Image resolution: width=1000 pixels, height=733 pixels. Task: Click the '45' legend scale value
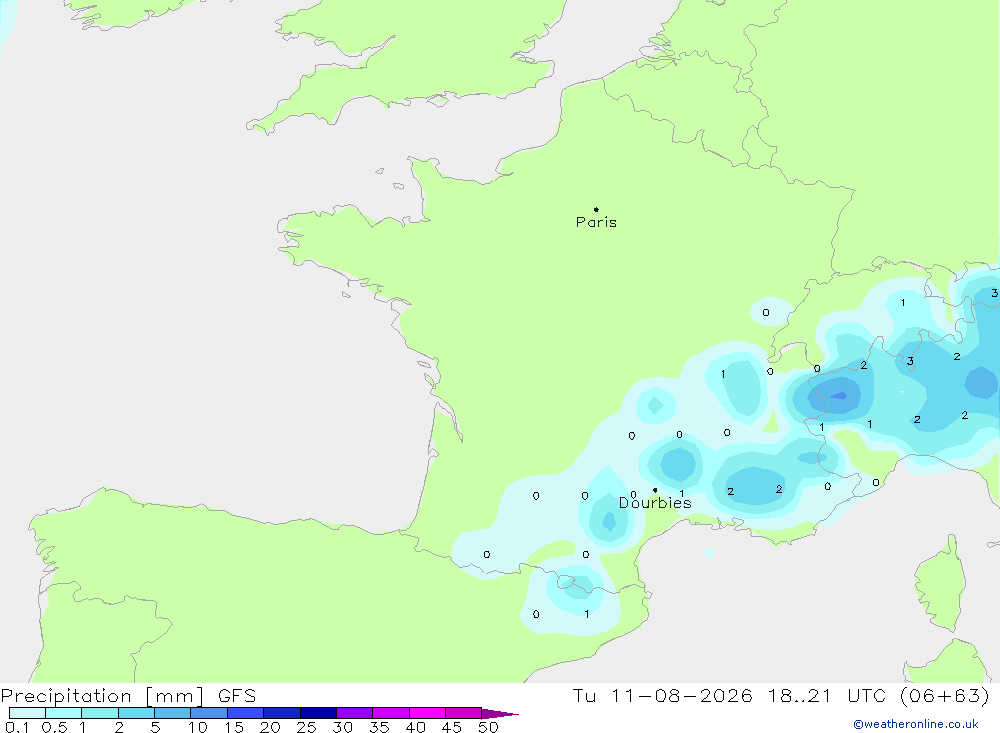point(452,727)
